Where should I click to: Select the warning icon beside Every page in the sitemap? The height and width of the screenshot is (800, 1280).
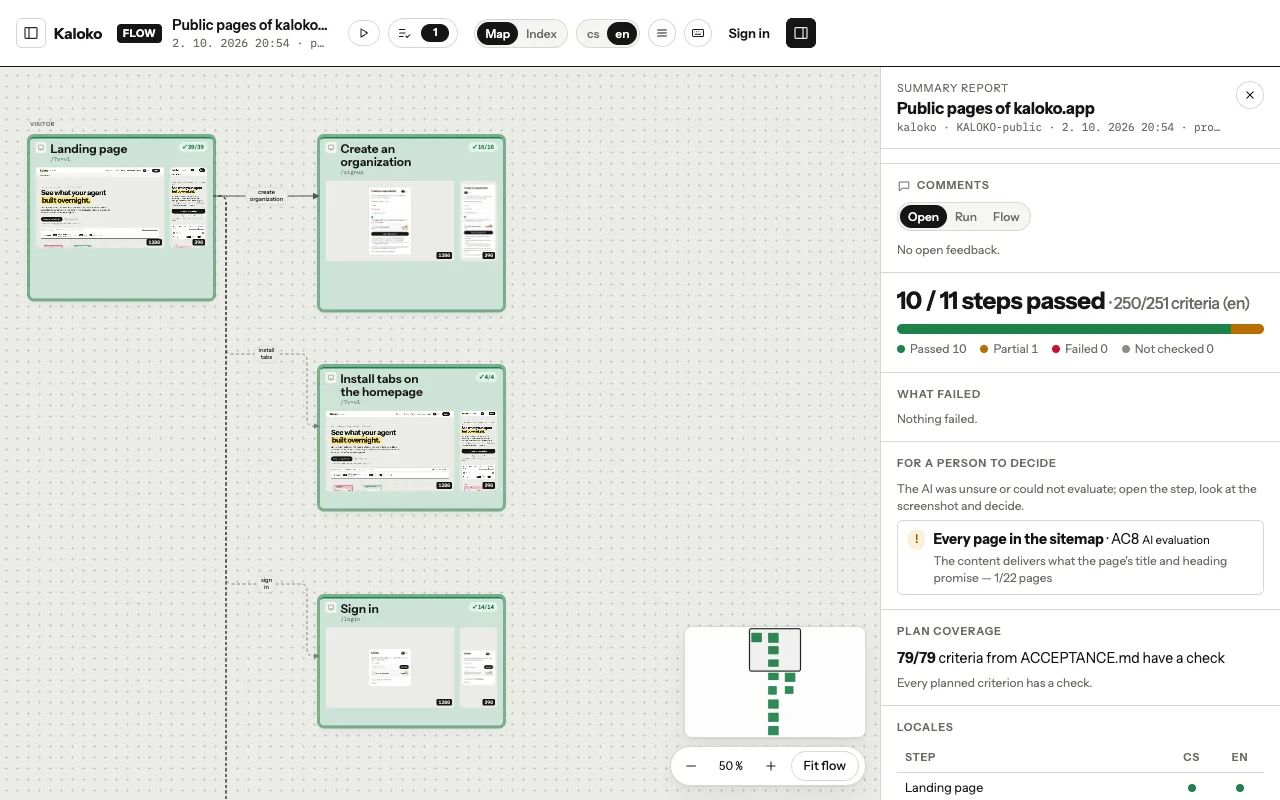click(916, 540)
